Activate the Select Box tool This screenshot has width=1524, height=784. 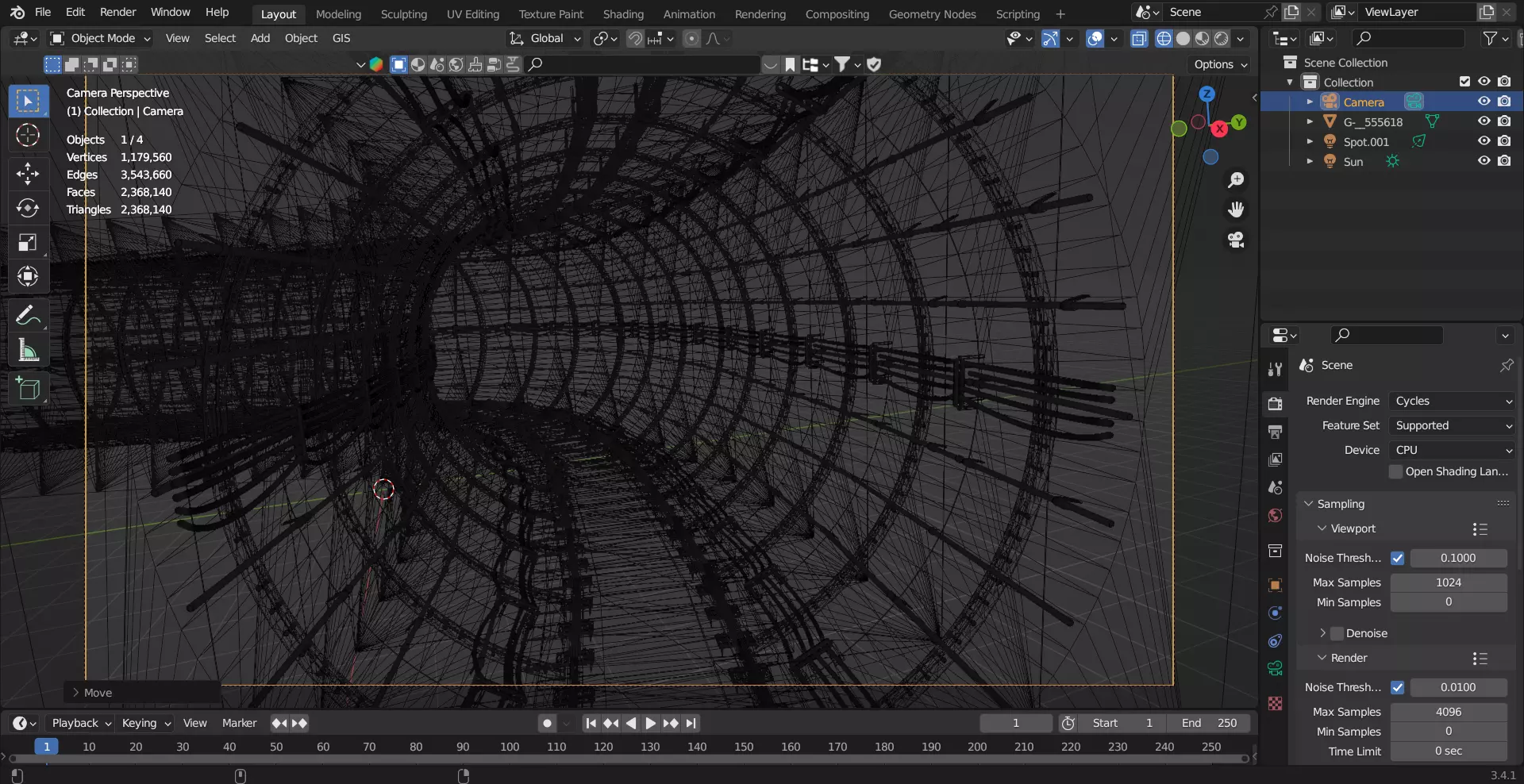tap(28, 101)
